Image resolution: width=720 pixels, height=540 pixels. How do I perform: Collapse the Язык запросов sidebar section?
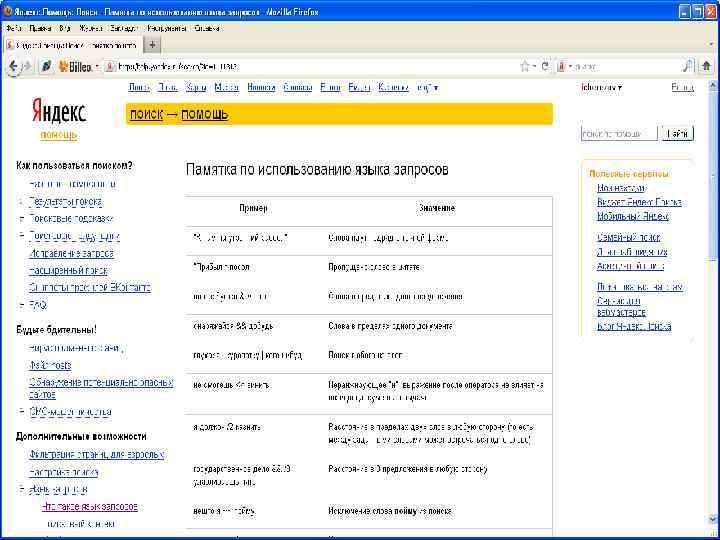tap(21, 489)
